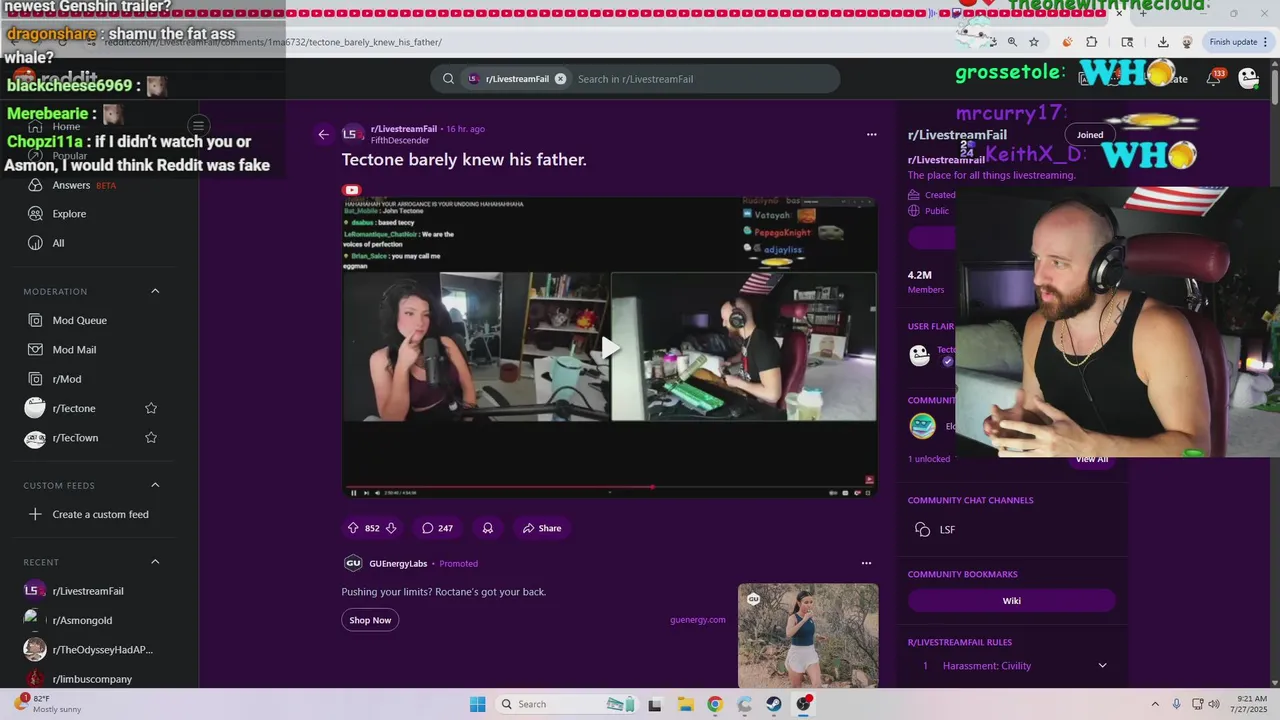Click the Joined button for r/LivestreamFail
The image size is (1280, 720).
coord(1090,135)
